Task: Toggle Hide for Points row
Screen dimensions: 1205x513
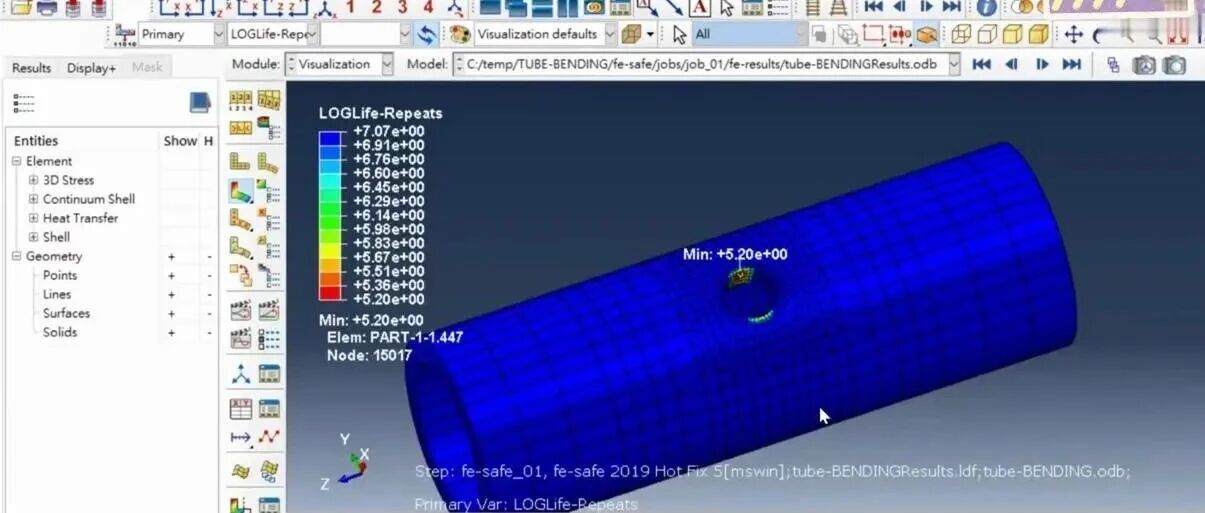Action: (x=209, y=275)
